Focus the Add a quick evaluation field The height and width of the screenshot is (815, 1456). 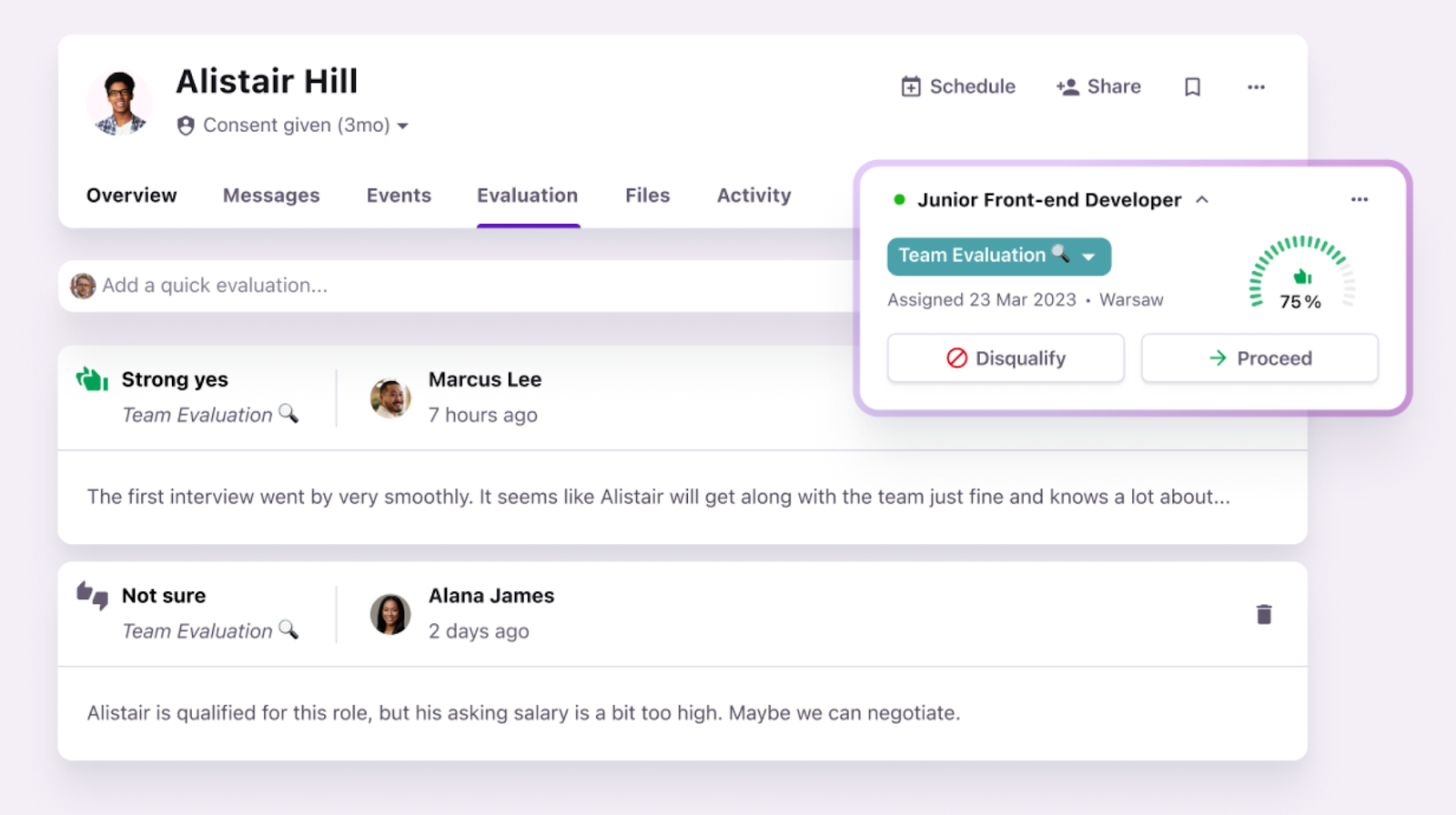(x=455, y=286)
